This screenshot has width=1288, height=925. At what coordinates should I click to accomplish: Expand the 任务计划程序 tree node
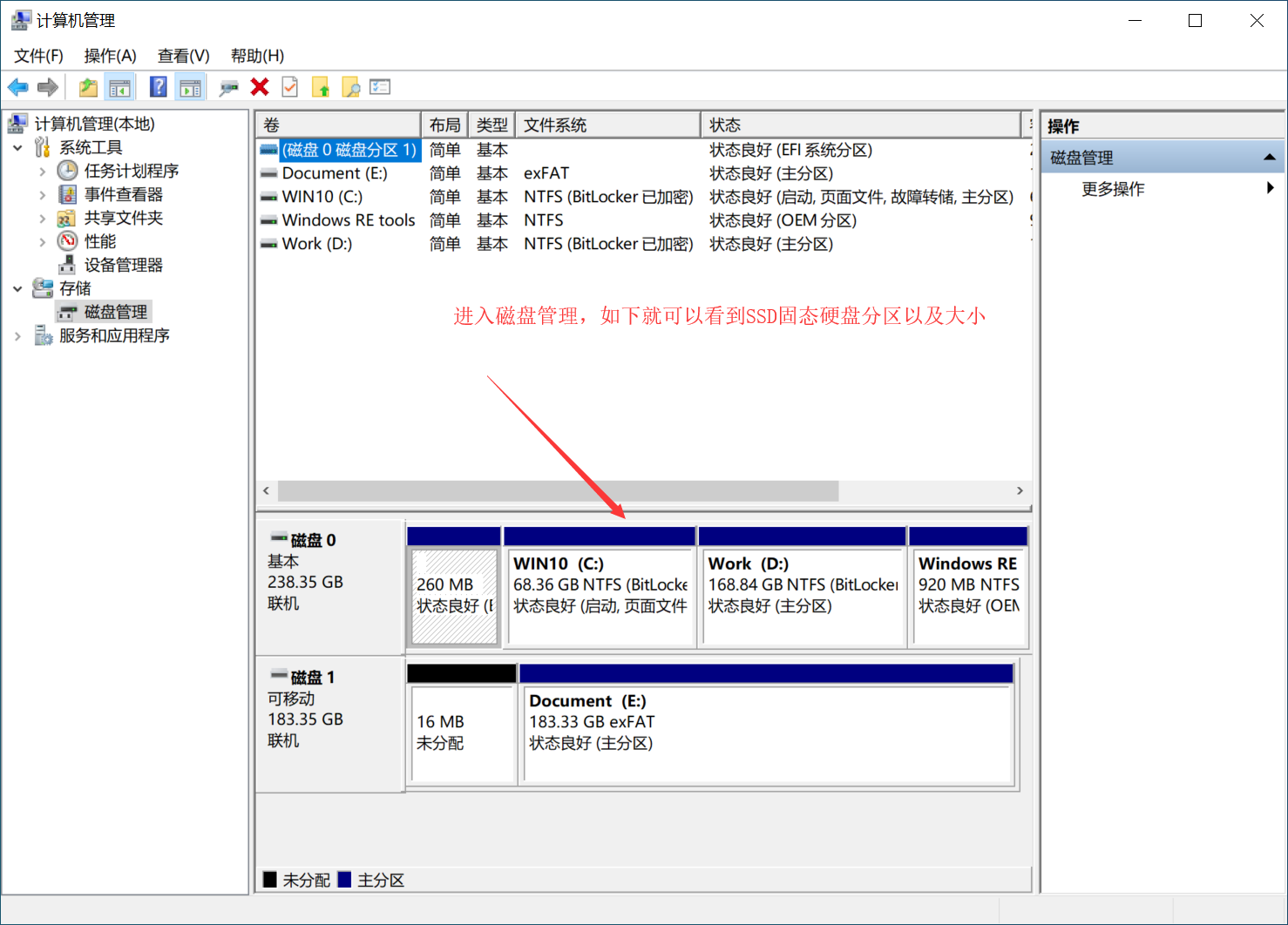42,172
